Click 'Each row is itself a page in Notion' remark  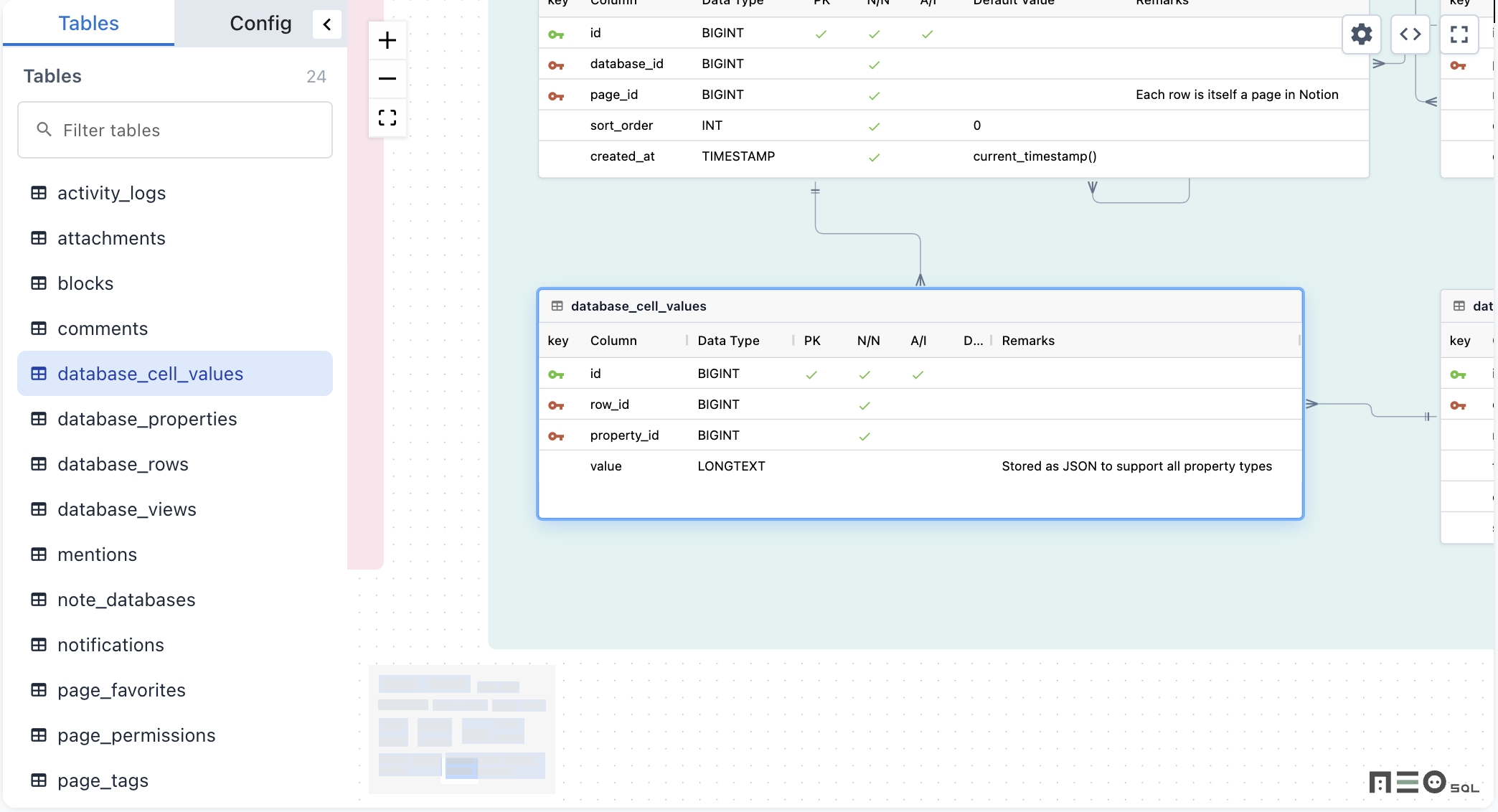tap(1237, 95)
